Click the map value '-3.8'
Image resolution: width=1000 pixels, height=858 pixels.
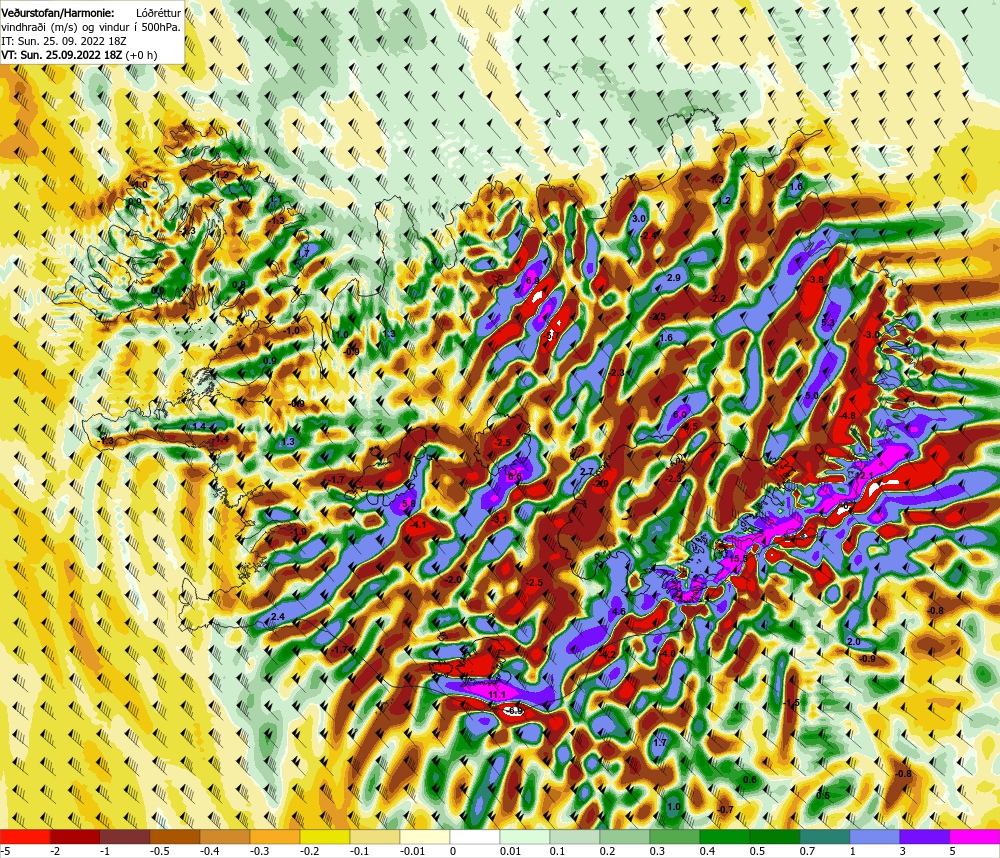pos(815,279)
